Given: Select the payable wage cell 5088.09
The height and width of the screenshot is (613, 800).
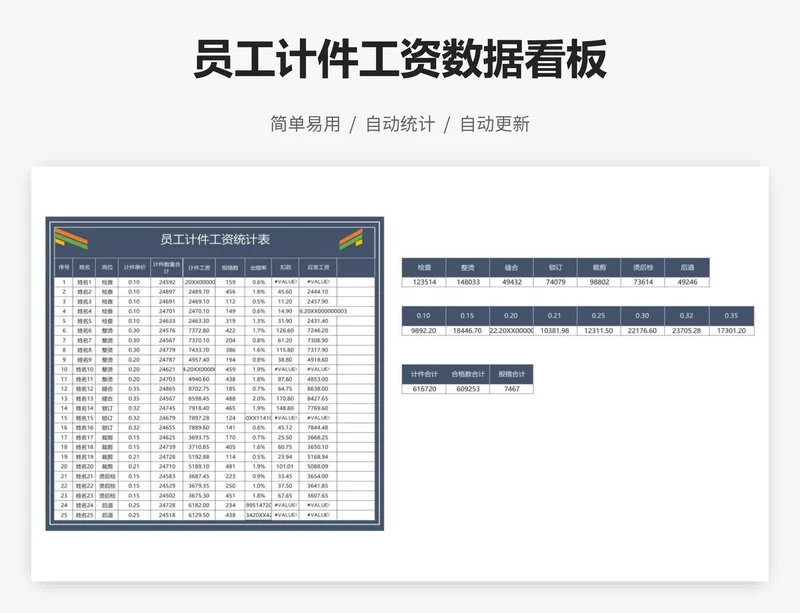Looking at the screenshot, I should tap(318, 467).
